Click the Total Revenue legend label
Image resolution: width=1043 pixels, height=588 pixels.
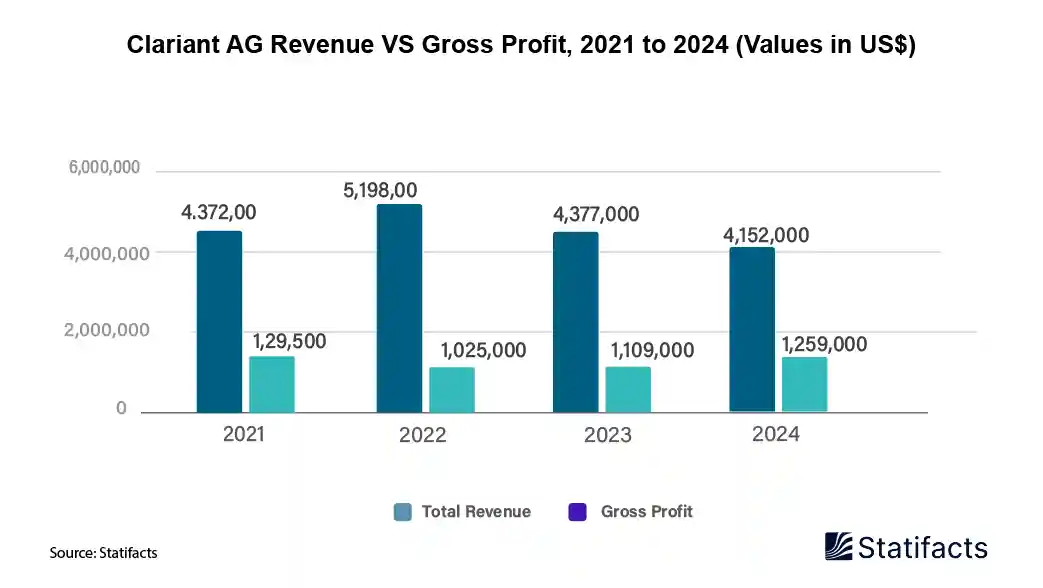coord(476,512)
